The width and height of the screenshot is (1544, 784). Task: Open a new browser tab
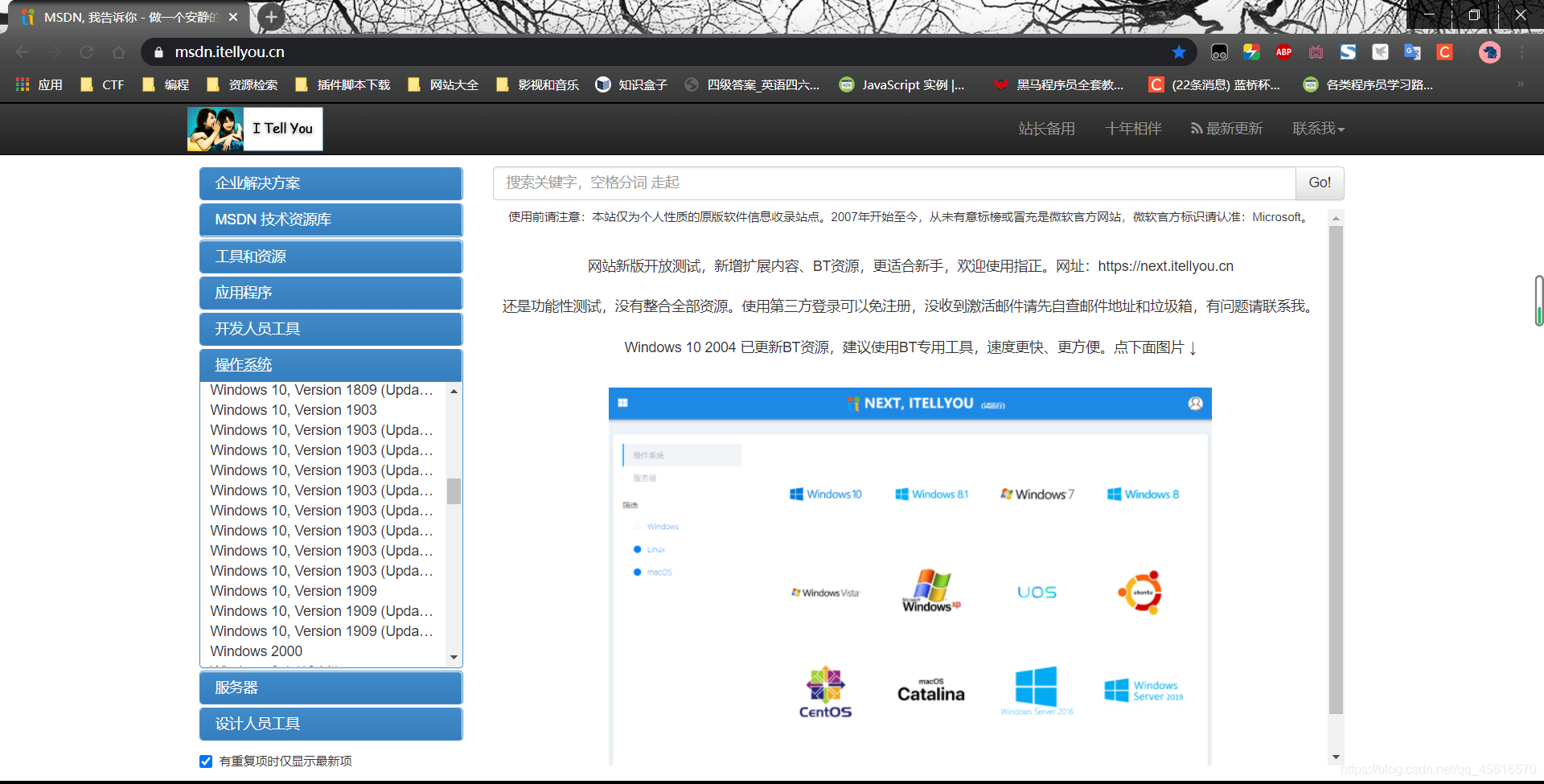pyautogui.click(x=271, y=17)
